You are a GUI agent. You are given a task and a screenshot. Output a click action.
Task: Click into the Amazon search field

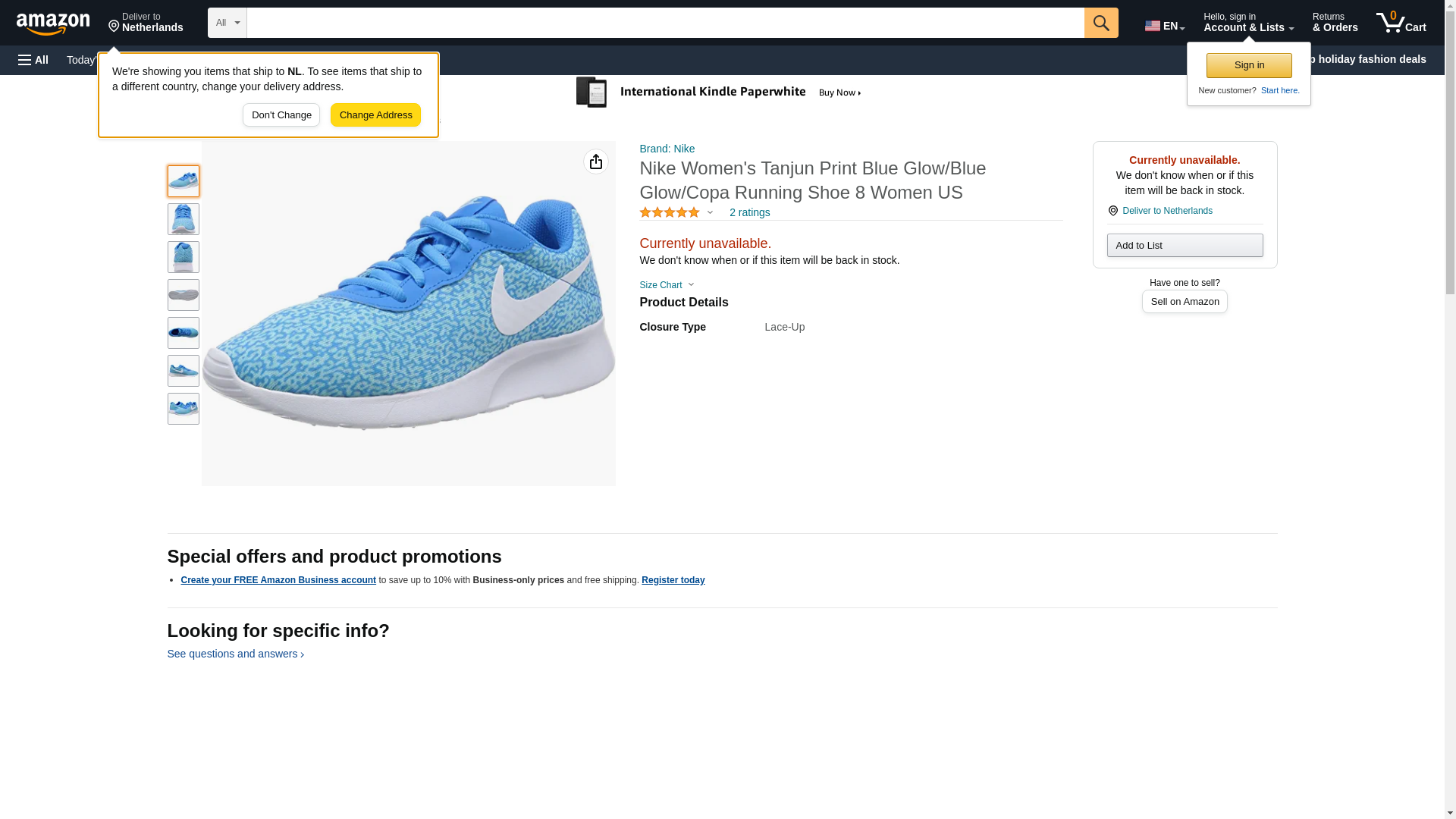(x=665, y=23)
